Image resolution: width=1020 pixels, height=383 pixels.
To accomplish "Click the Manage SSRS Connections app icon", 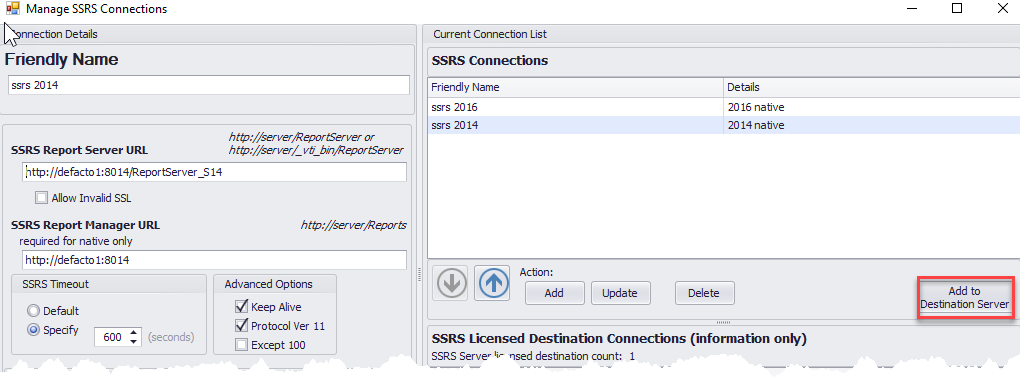I will 12,9.
